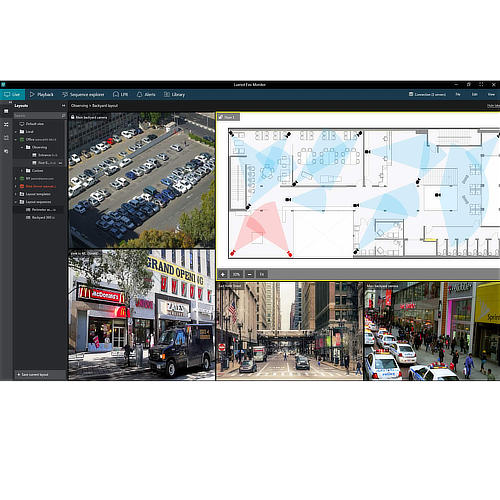Click red camera icon at map bottom-left
Image resolution: width=500 pixels, height=500 pixels.
[233, 253]
